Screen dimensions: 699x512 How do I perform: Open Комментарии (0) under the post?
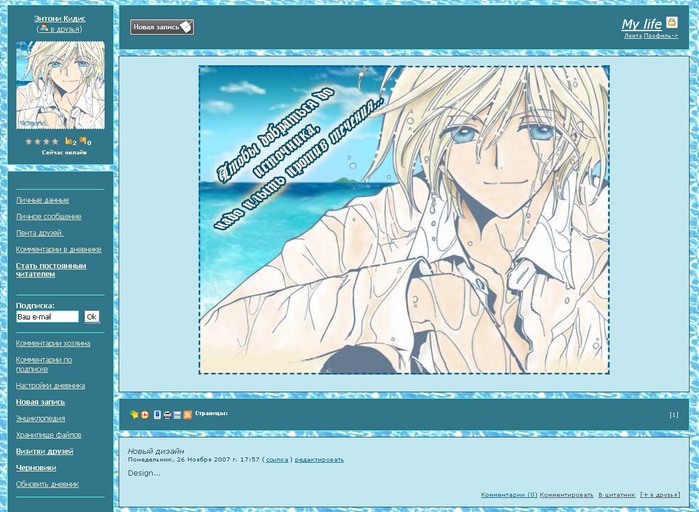tap(509, 495)
